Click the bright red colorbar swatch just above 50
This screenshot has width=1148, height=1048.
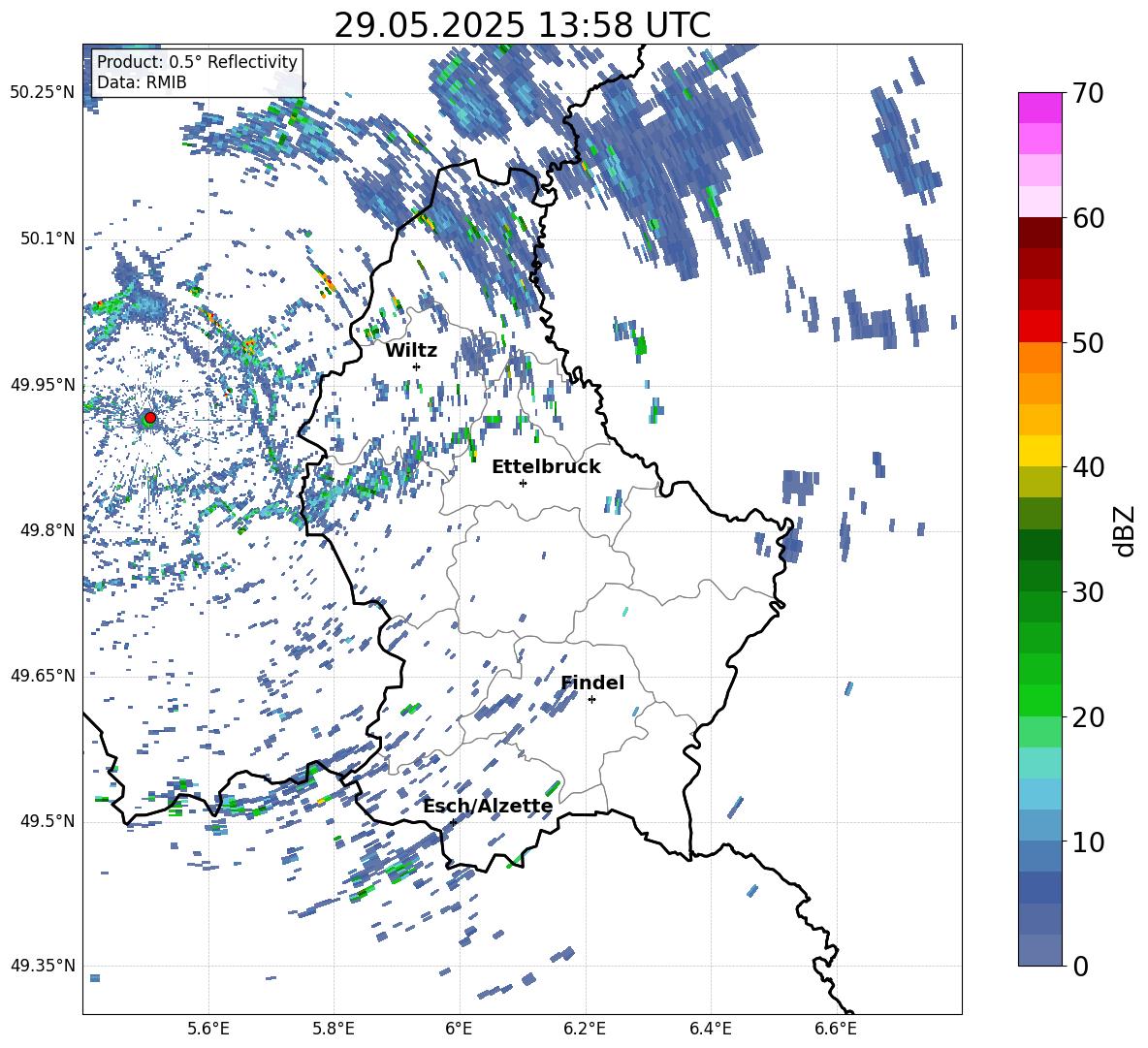click(1039, 327)
